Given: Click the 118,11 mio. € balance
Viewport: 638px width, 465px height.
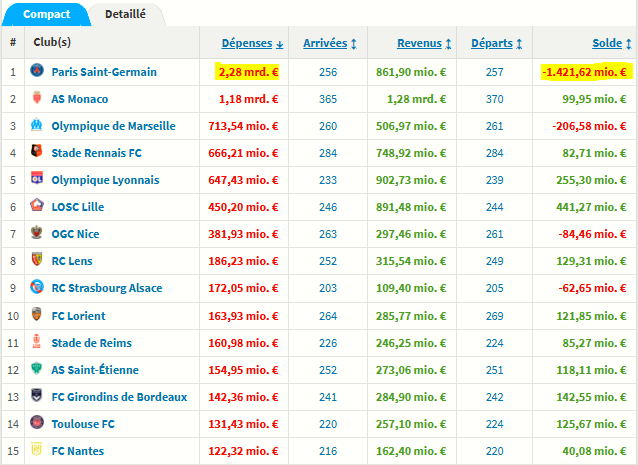Looking at the screenshot, I should [591, 370].
